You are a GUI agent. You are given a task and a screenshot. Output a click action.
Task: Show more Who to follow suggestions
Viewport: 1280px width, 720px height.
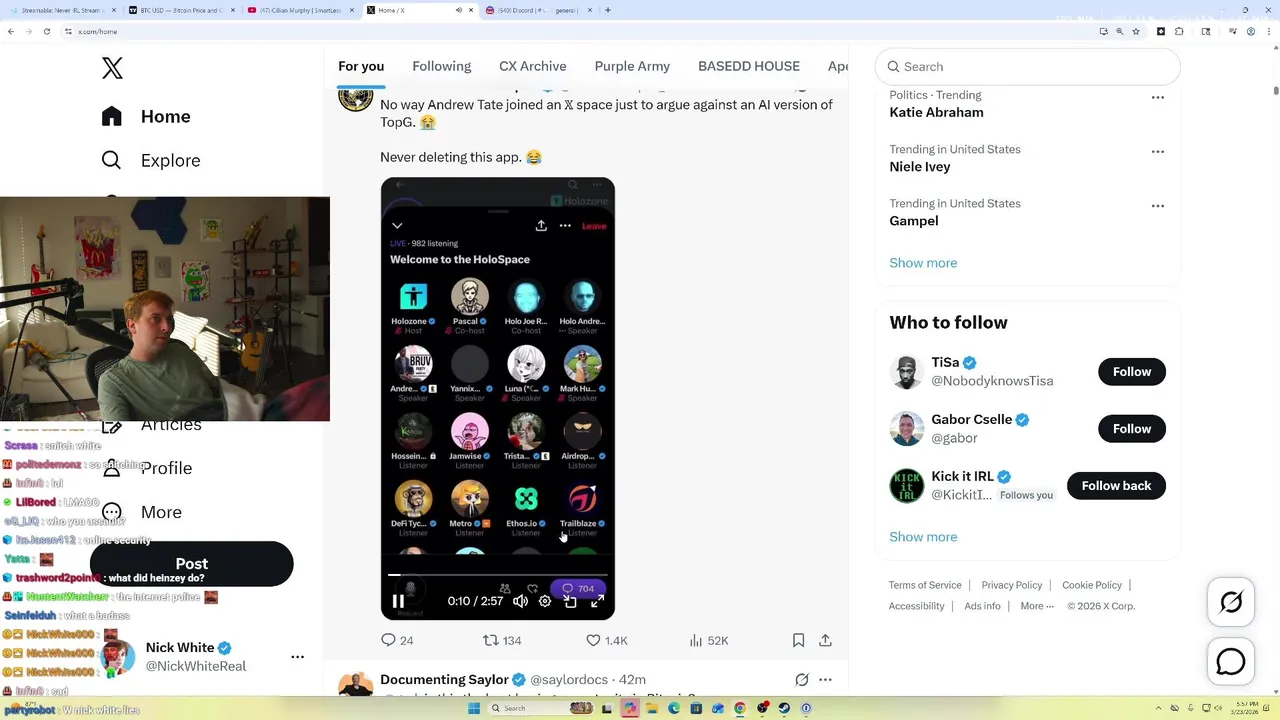[923, 537]
